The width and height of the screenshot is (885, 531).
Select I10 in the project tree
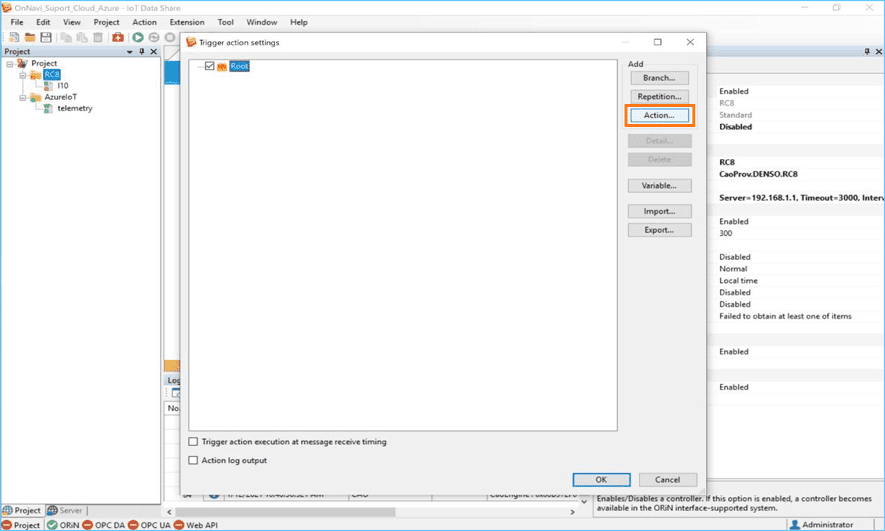[63, 86]
